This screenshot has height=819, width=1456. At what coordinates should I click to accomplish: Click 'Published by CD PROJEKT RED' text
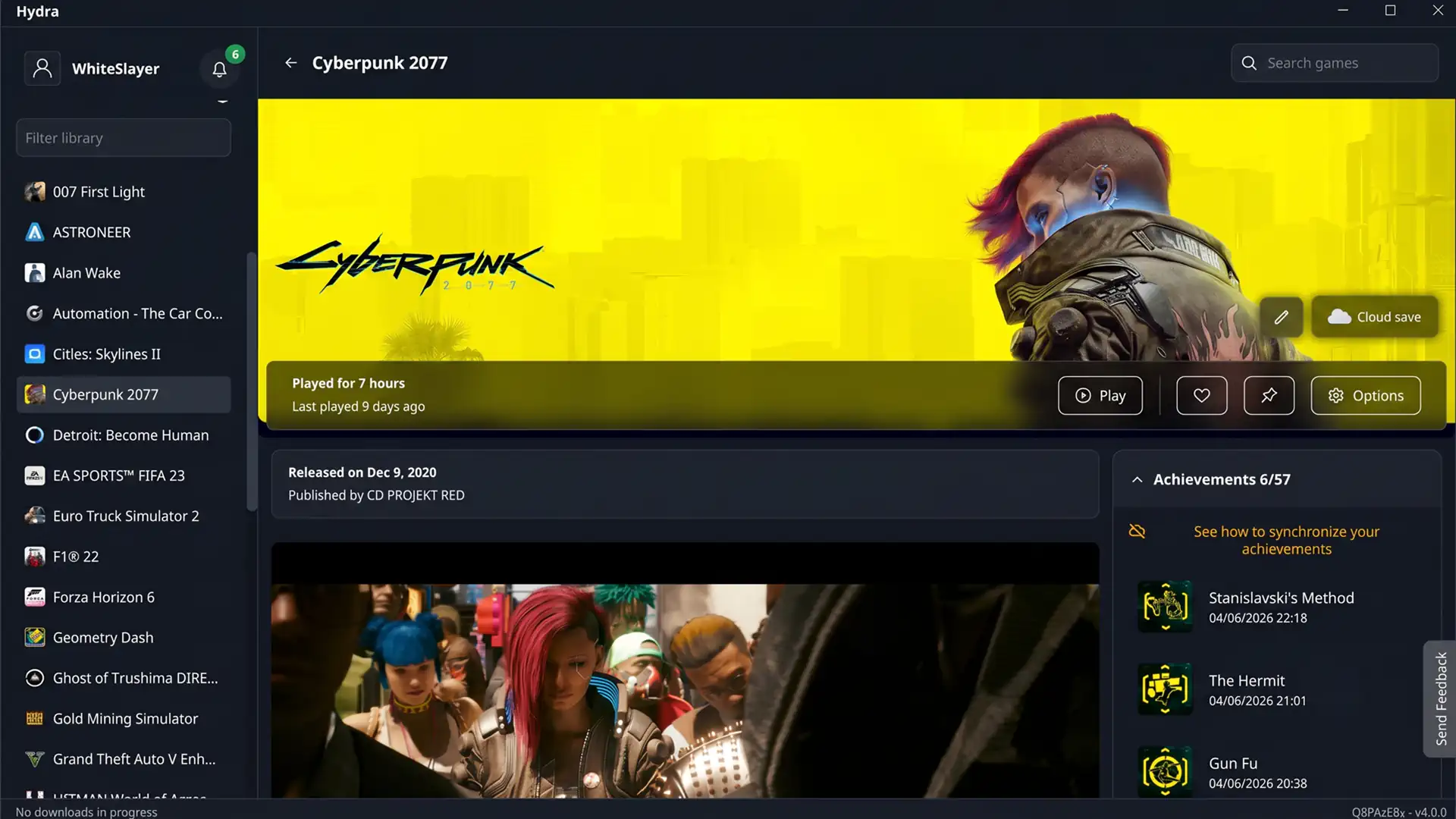point(376,495)
